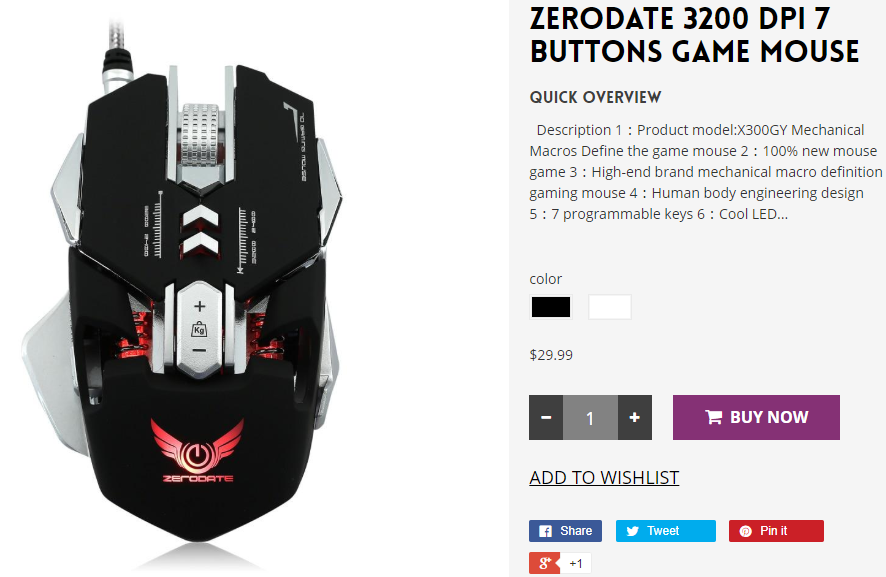
Task: Click the Twitter bird icon
Action: tap(633, 531)
